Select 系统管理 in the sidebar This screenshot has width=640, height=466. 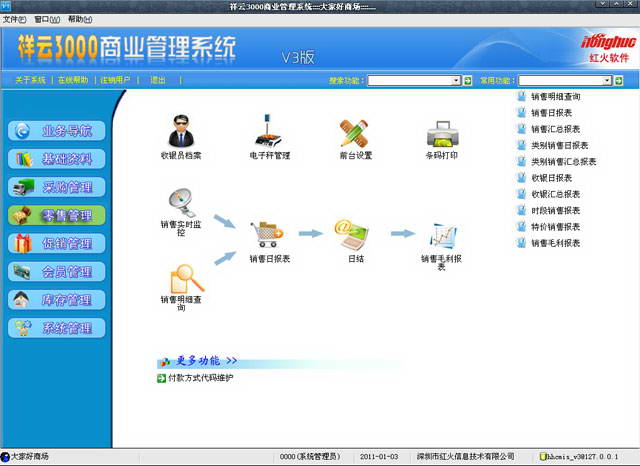click(56, 328)
